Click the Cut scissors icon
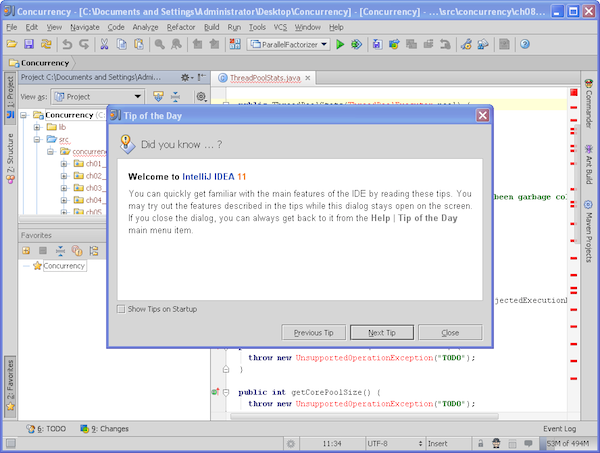 105,45
